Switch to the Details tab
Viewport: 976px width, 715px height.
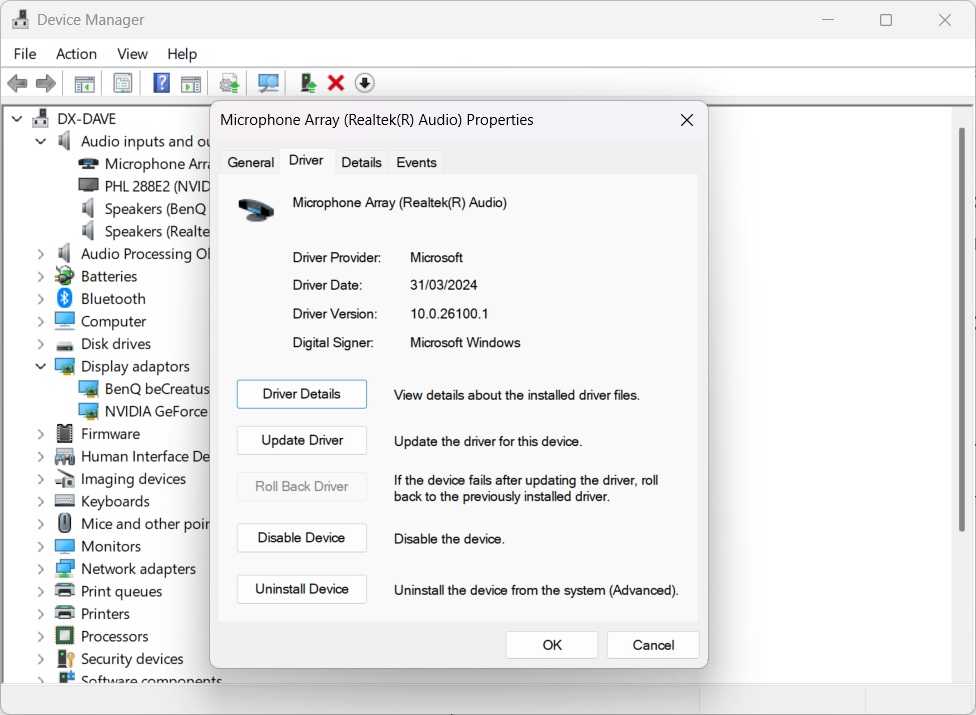tap(361, 162)
